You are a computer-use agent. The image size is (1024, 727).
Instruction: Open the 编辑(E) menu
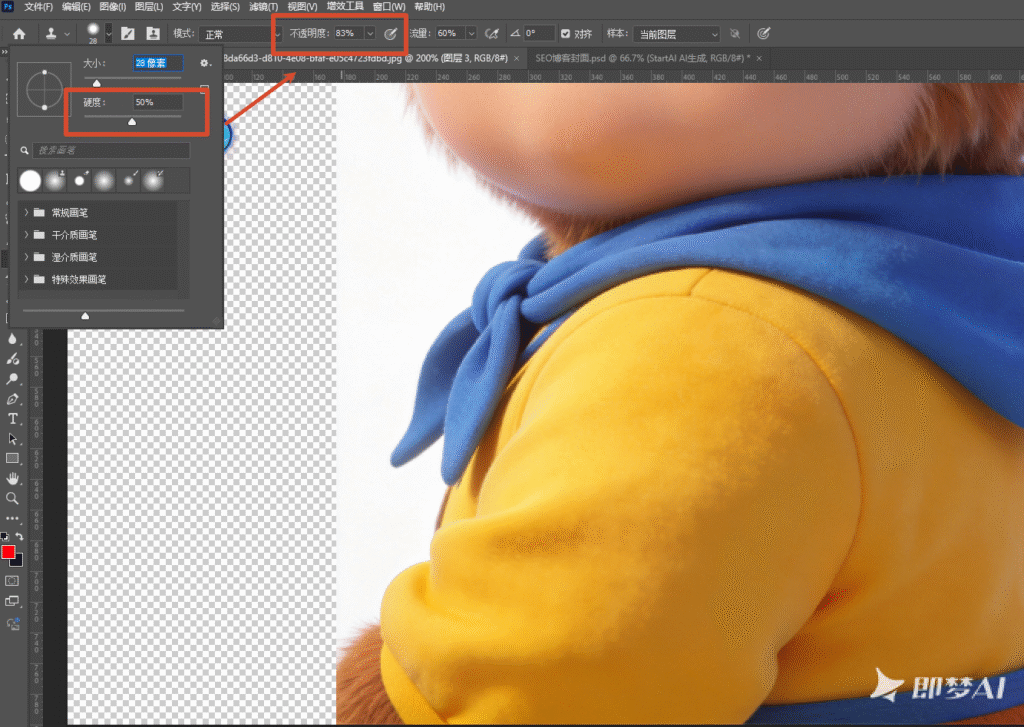tap(76, 7)
